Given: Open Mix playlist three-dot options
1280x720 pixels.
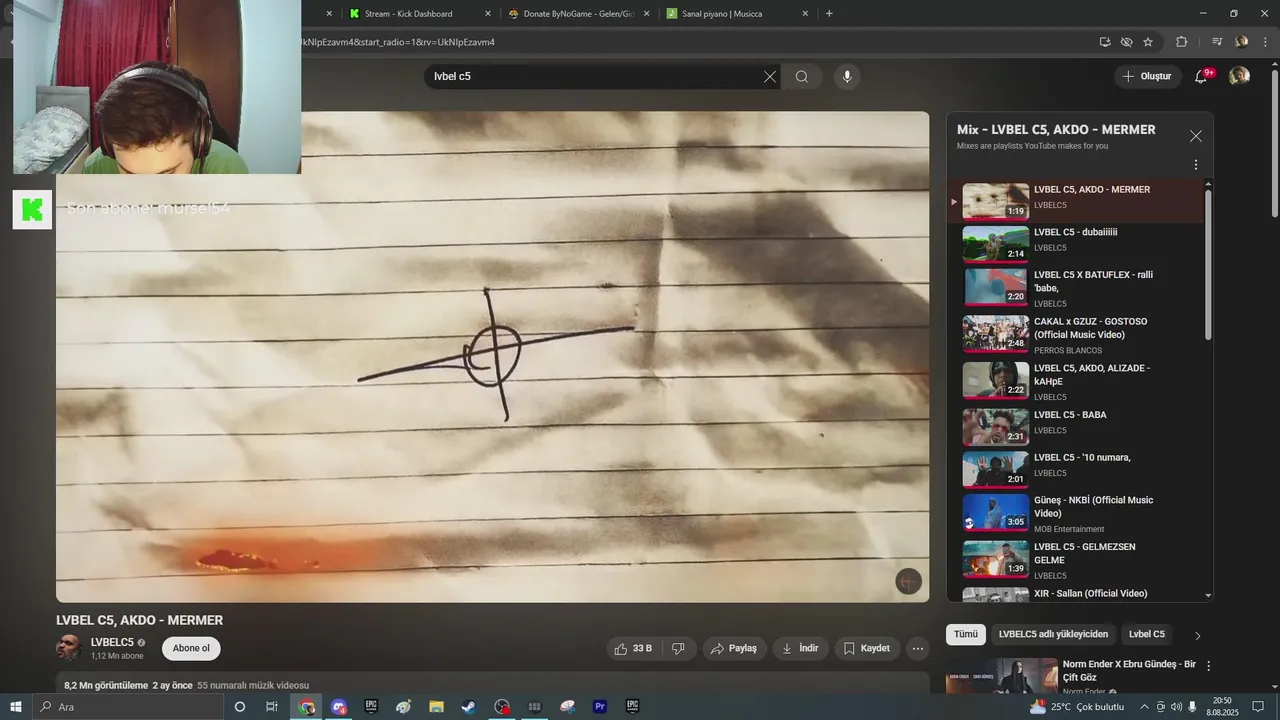Looking at the screenshot, I should pos(1195,165).
